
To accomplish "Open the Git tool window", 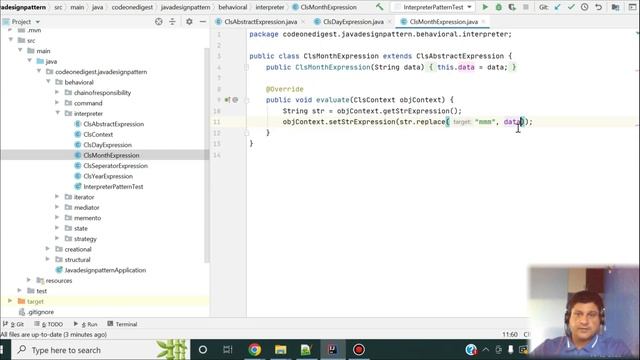I will click(x=13, y=324).
